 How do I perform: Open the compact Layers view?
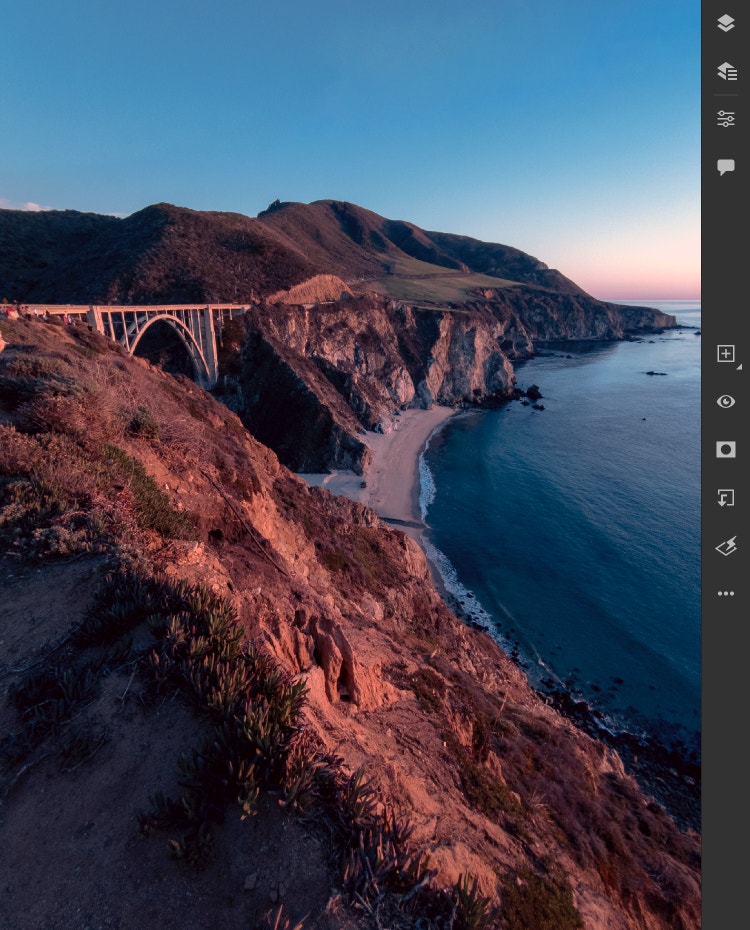click(726, 23)
